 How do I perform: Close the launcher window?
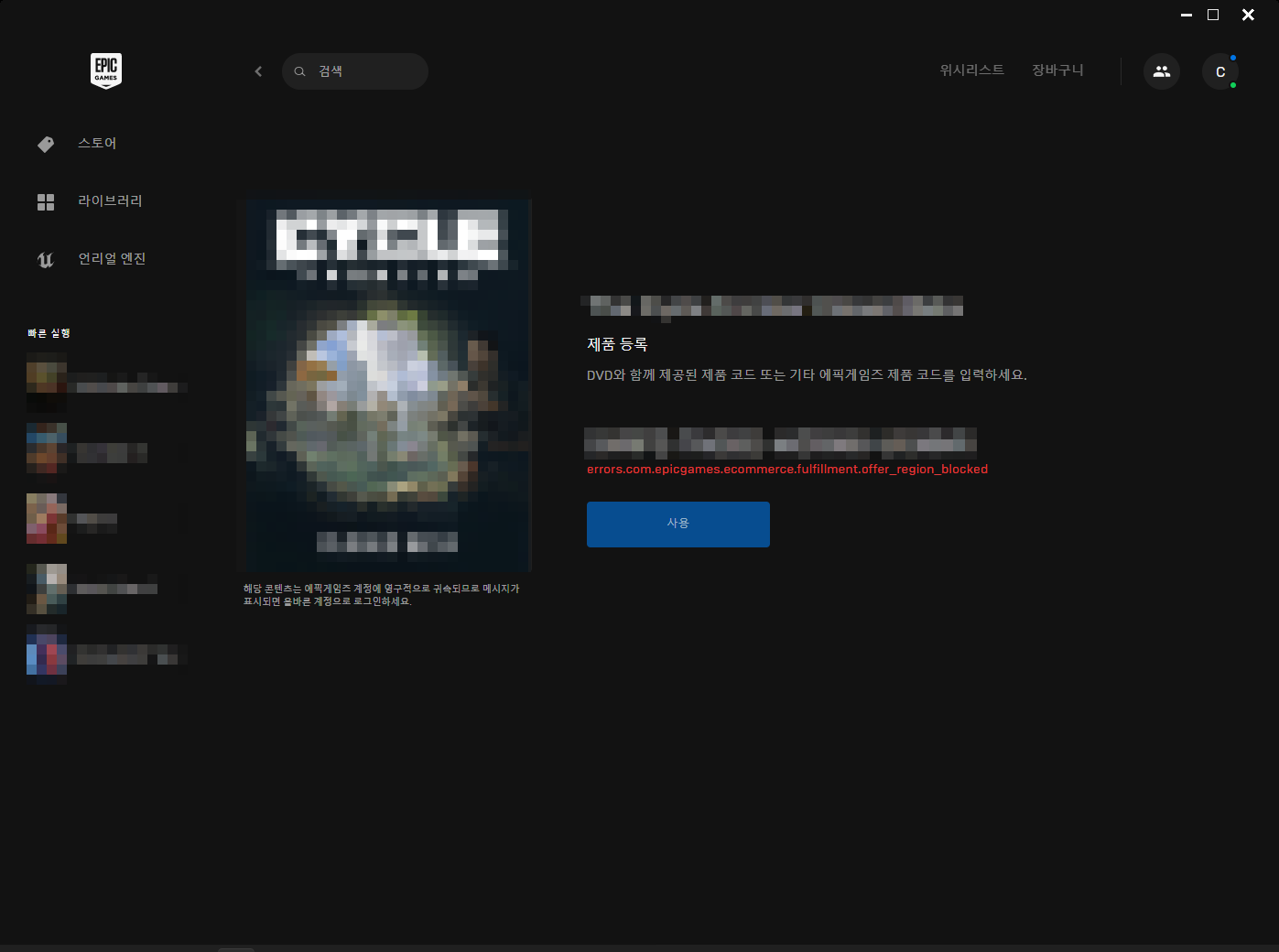[x=1248, y=15]
